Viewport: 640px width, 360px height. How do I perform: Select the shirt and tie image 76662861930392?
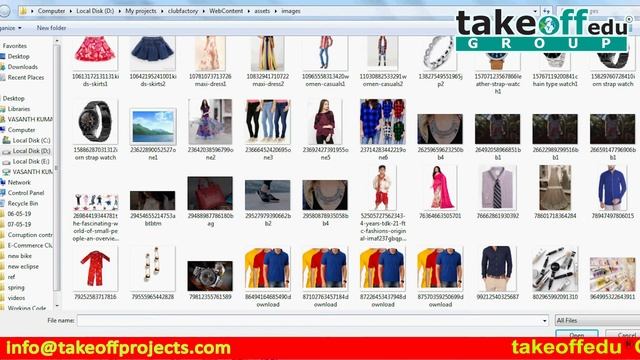click(x=497, y=187)
